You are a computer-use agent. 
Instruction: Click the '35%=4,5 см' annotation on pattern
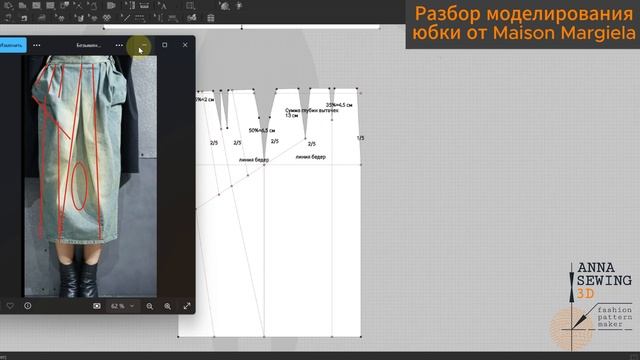coord(339,105)
